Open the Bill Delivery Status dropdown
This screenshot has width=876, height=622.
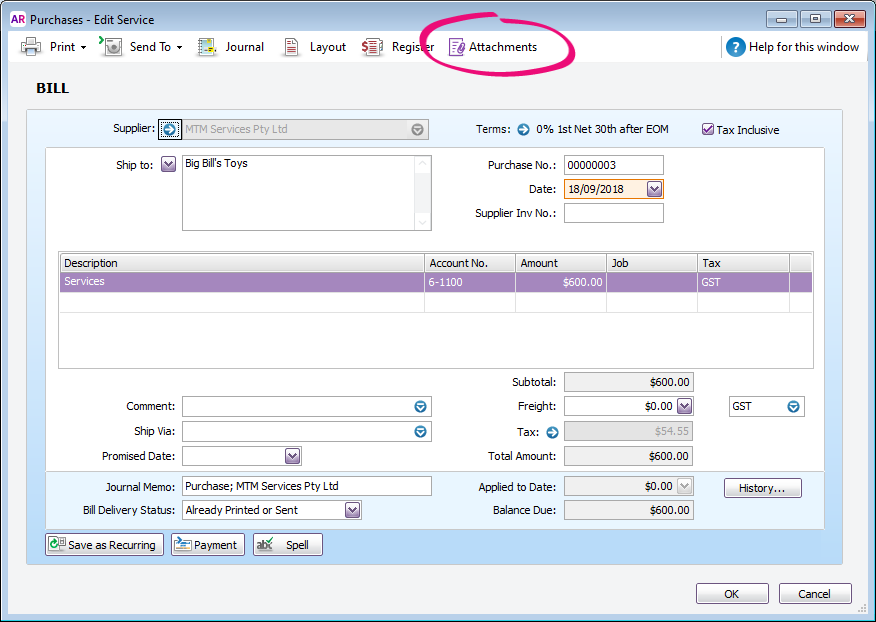[352, 510]
